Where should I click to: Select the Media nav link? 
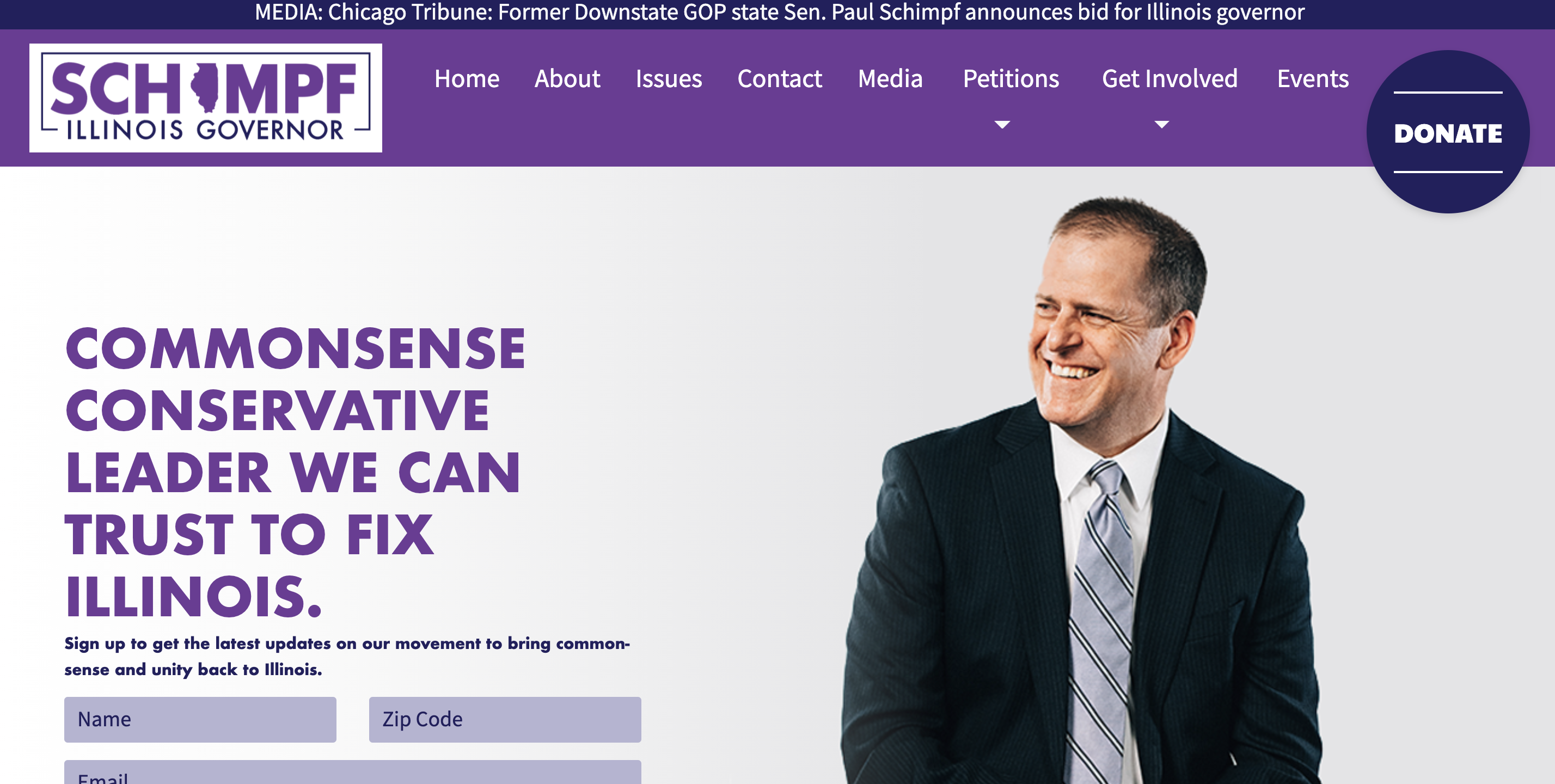(x=890, y=78)
